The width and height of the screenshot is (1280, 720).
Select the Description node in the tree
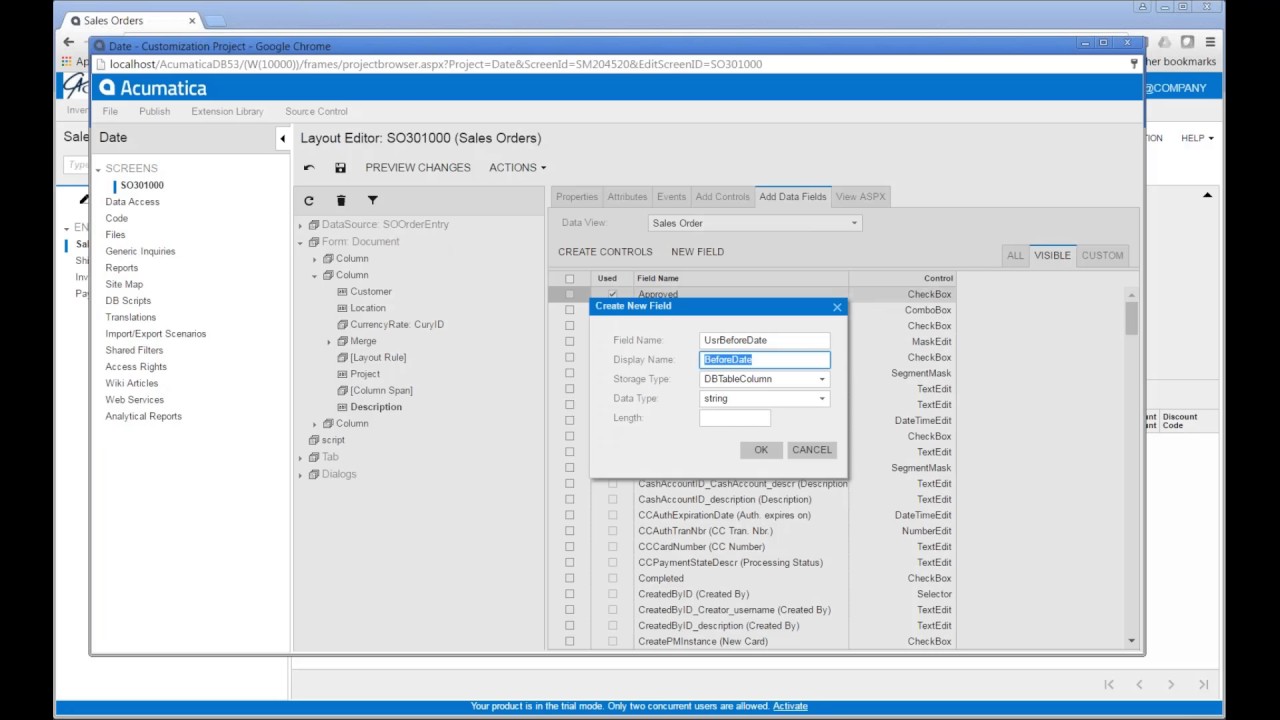point(376,407)
